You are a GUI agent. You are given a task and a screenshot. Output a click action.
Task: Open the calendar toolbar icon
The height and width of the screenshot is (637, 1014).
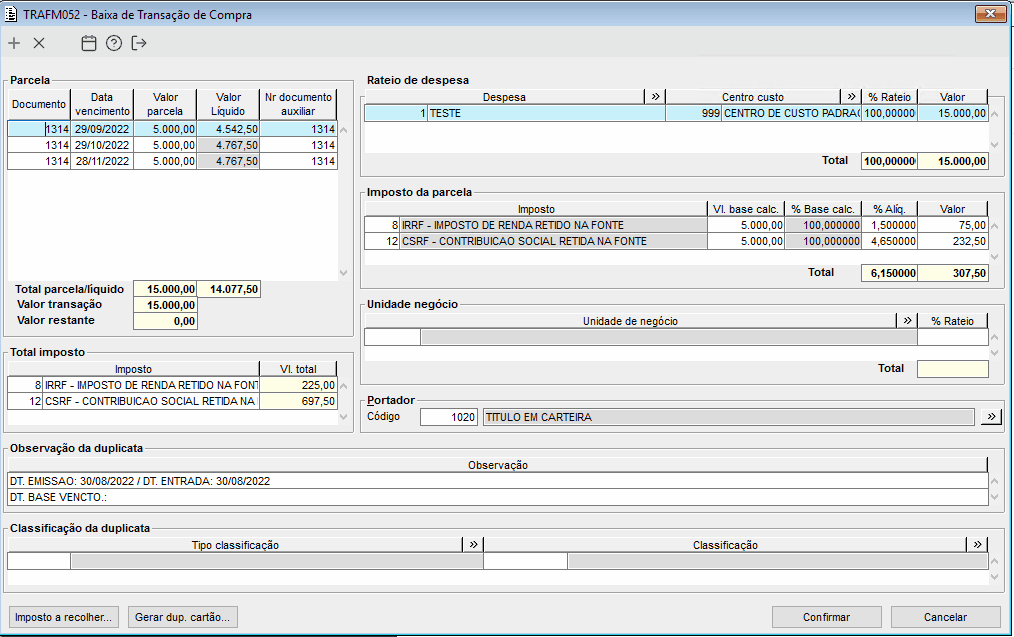coord(89,43)
